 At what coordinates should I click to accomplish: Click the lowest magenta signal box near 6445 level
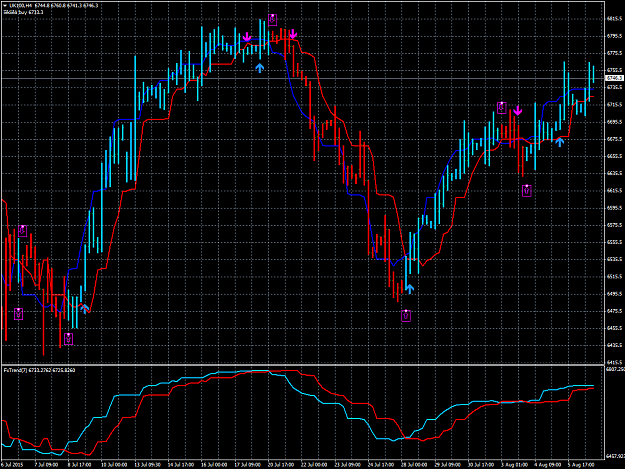point(69,339)
